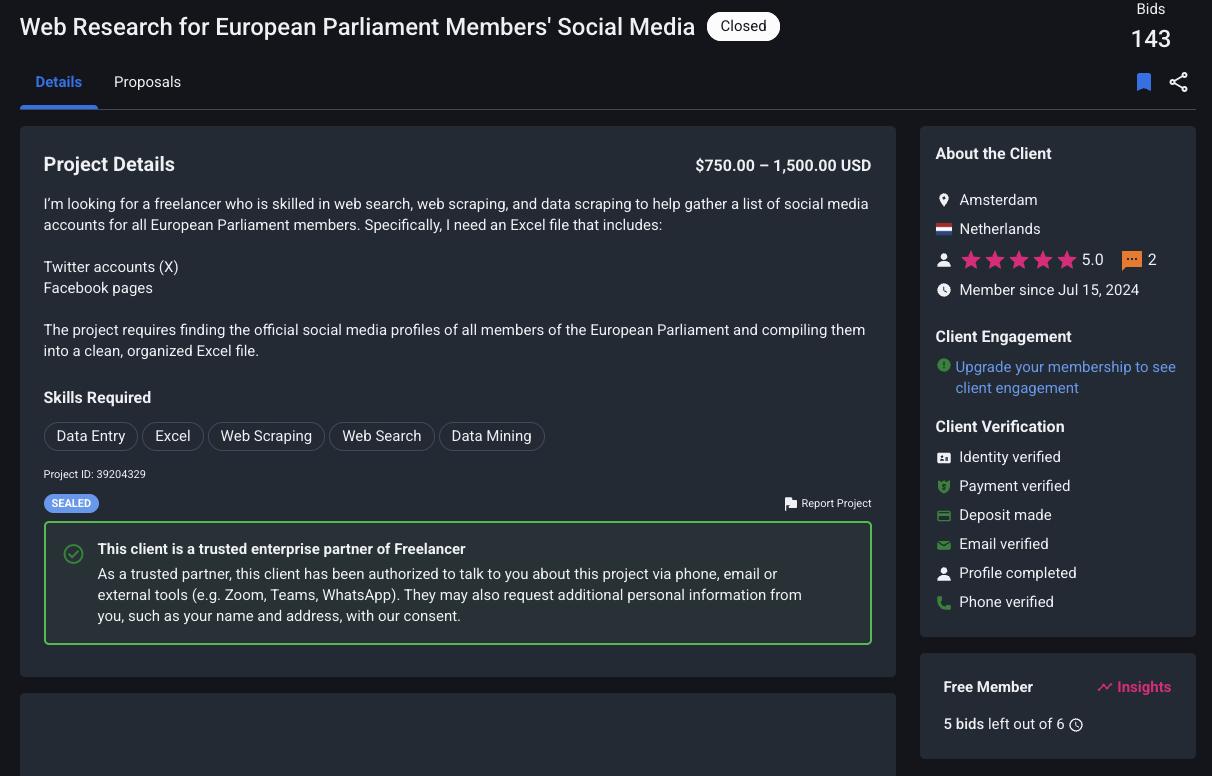Click the Deposit made credit card icon

point(944,516)
